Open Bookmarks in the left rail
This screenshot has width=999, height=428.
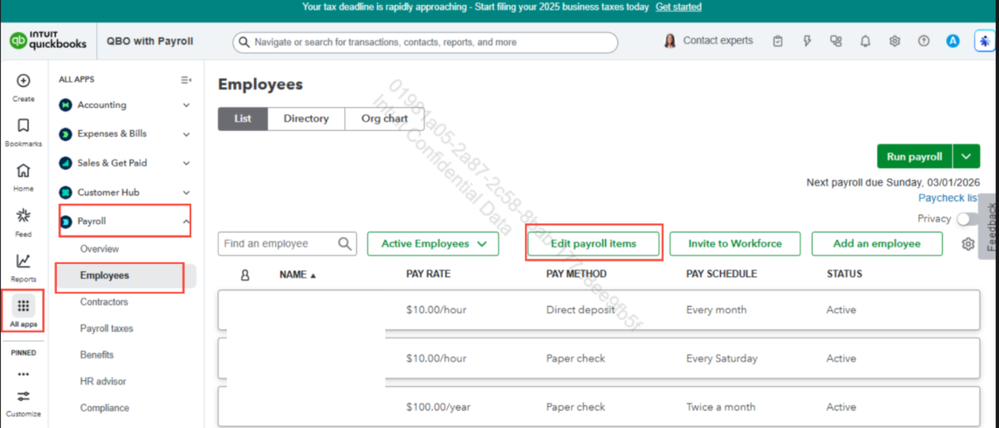(x=23, y=125)
